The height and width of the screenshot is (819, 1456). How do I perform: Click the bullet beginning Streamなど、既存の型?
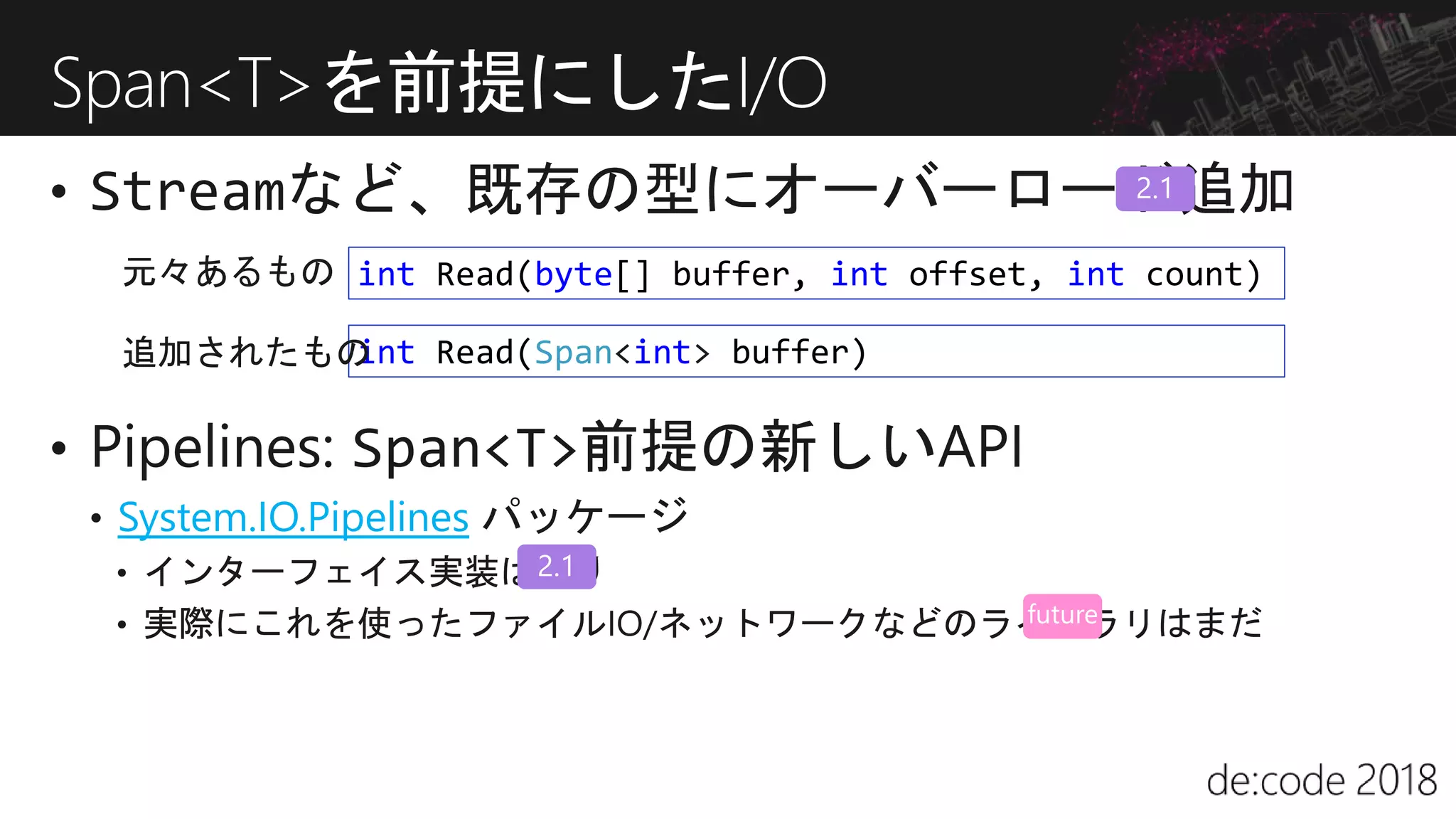(692, 190)
